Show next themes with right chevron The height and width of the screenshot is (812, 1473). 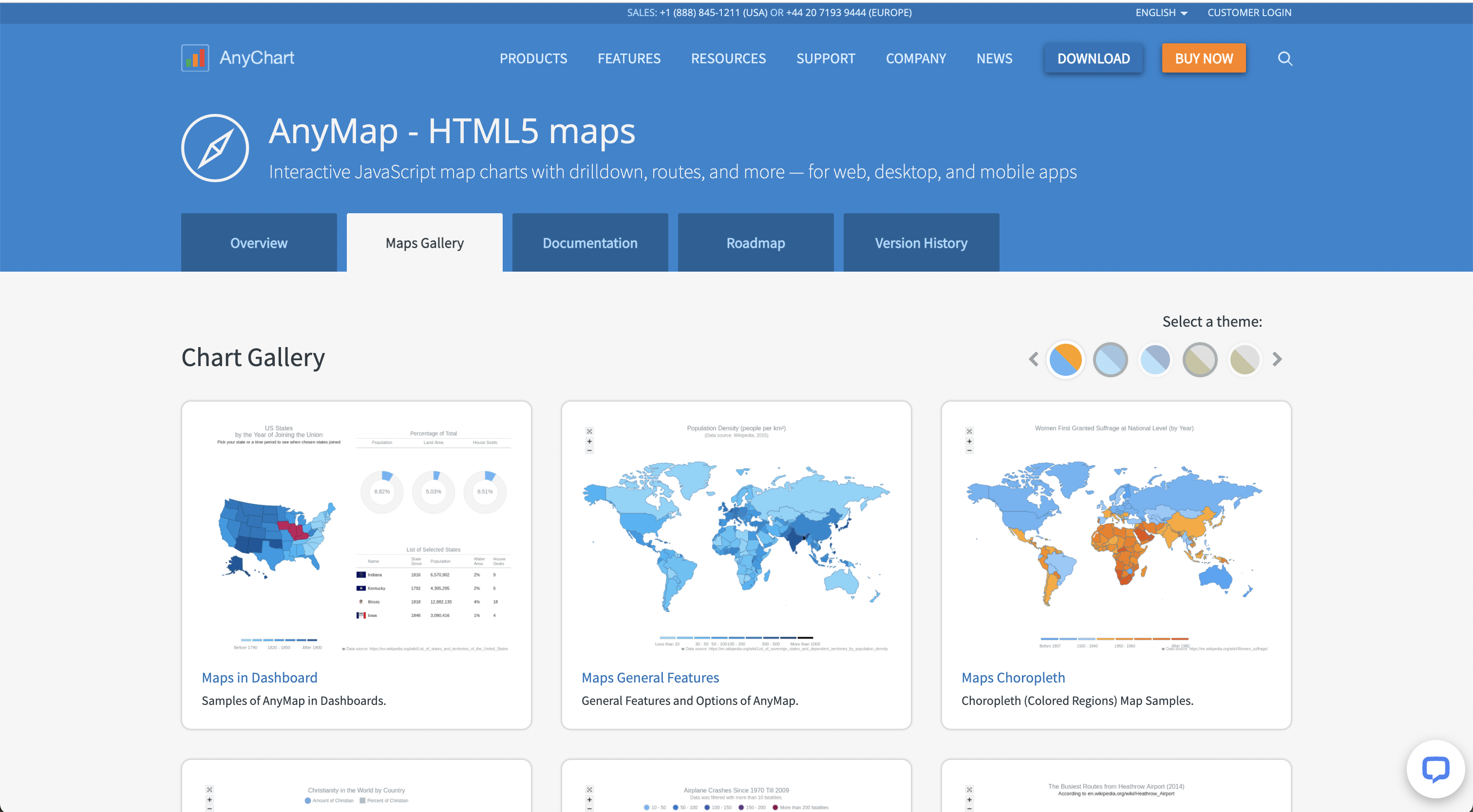tap(1278, 359)
